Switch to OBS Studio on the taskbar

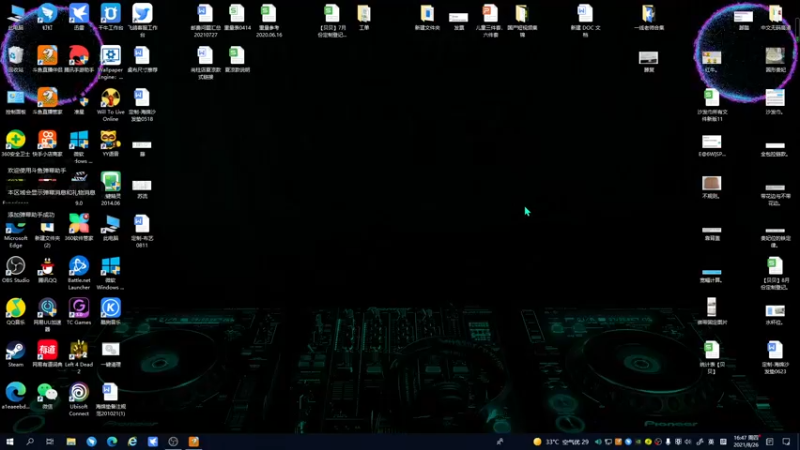[173, 442]
